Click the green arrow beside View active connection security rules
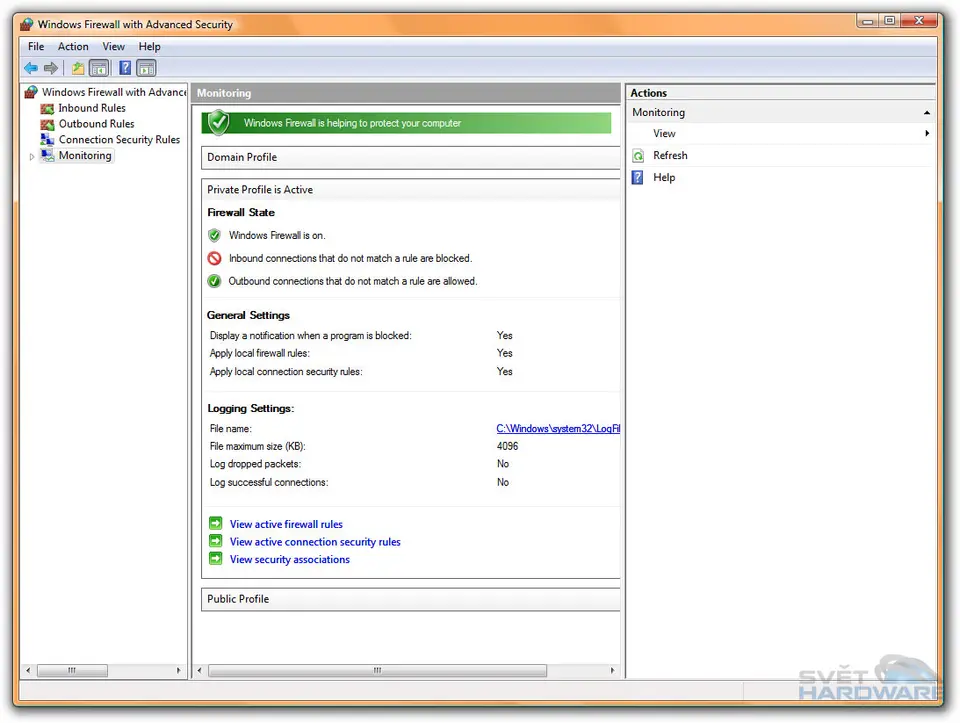The width and height of the screenshot is (960, 723). (215, 542)
